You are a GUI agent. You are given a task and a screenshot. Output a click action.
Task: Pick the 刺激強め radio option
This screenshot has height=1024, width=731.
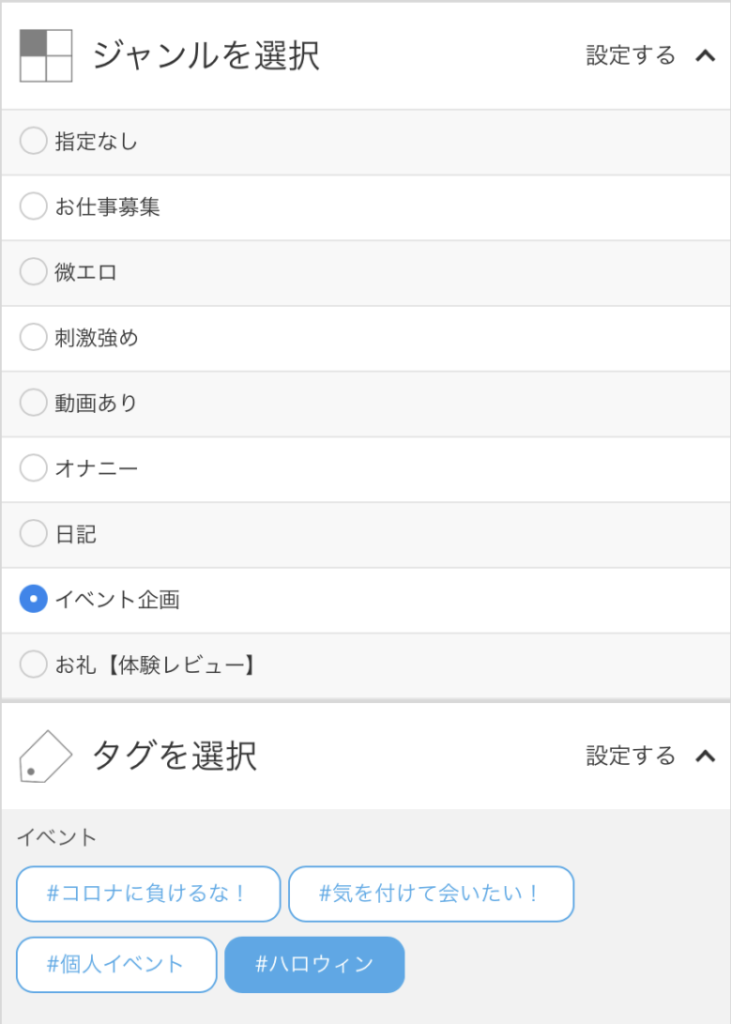34,338
